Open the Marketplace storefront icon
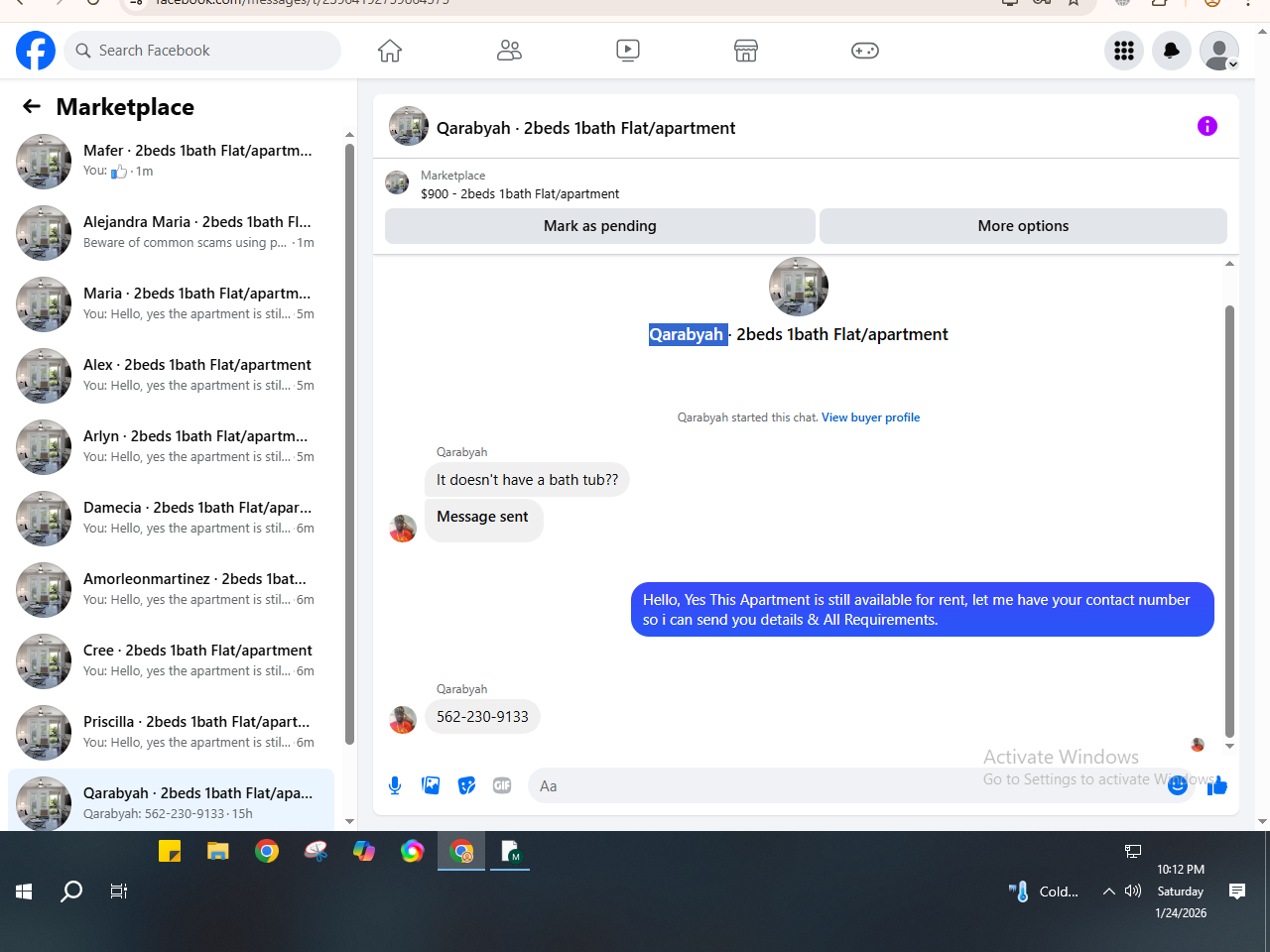Screen dimensions: 1270x952 (746, 51)
